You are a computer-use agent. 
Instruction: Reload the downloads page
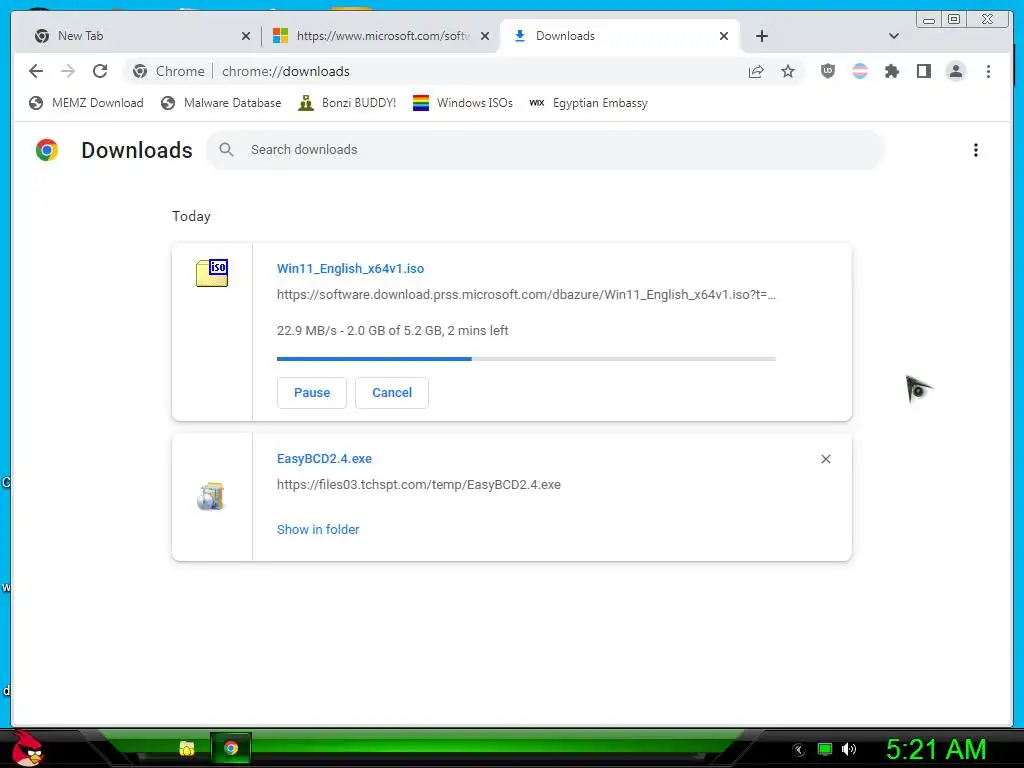(100, 71)
